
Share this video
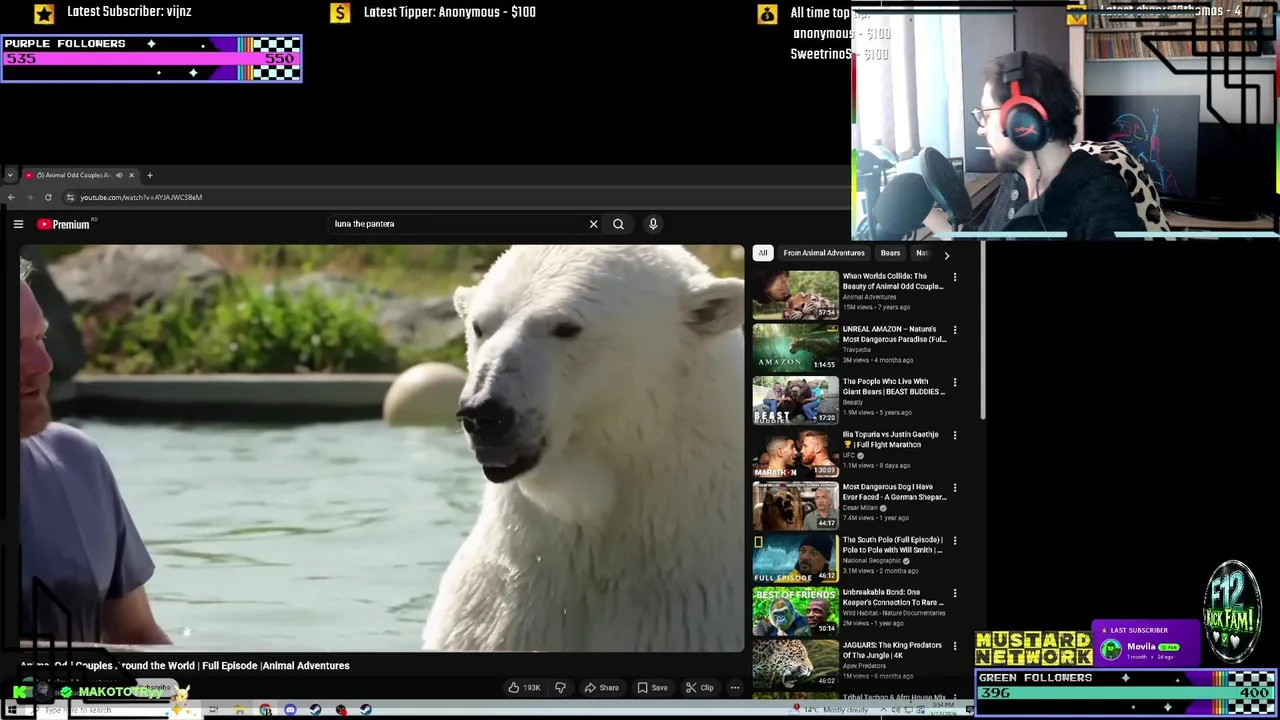click(x=601, y=687)
